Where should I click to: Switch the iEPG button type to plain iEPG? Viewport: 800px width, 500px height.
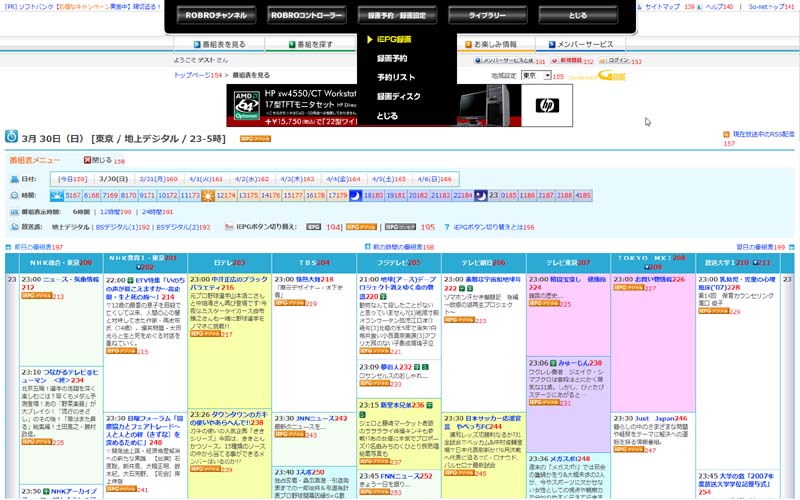coord(313,227)
